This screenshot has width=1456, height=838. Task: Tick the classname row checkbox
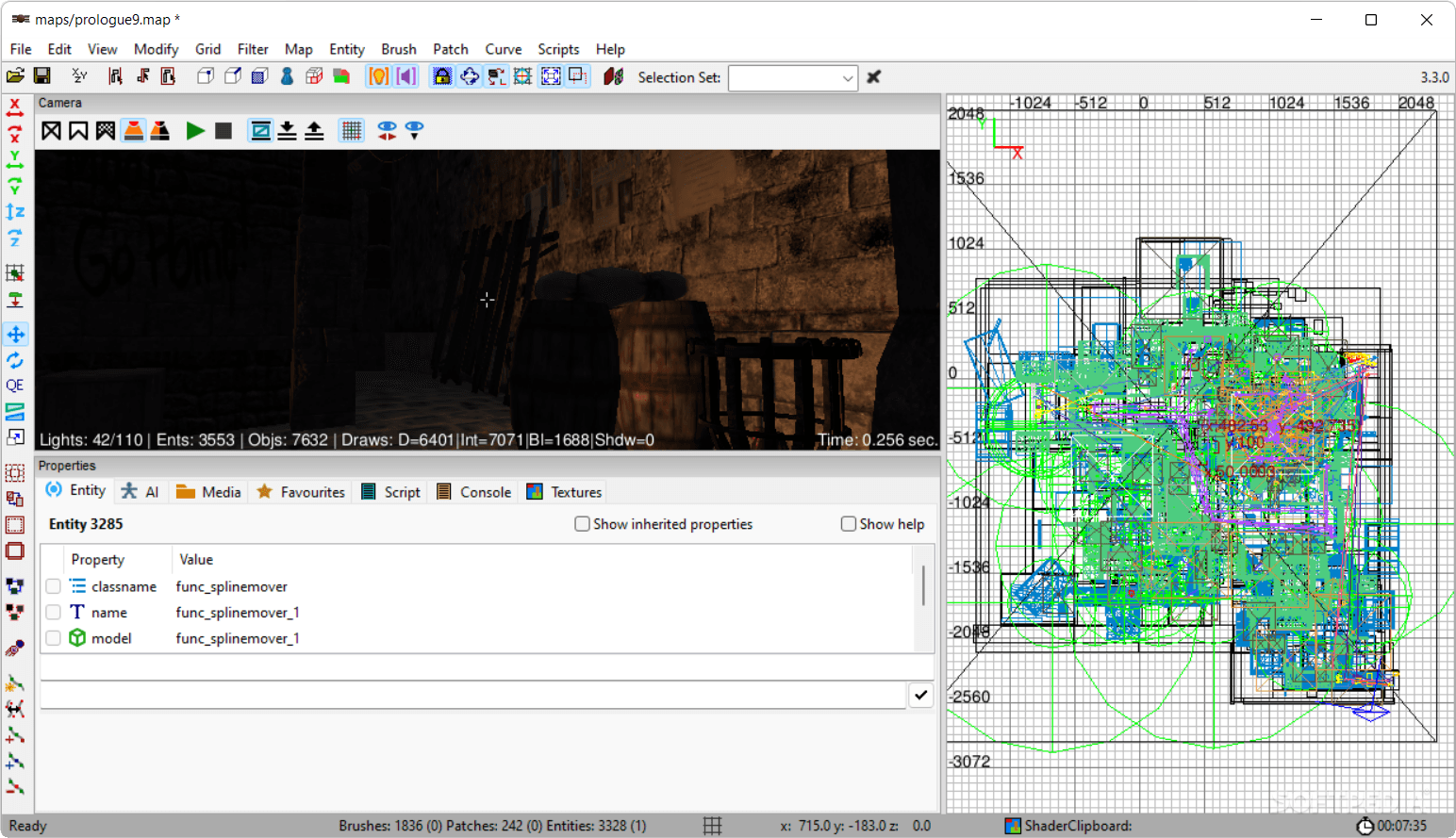[54, 586]
